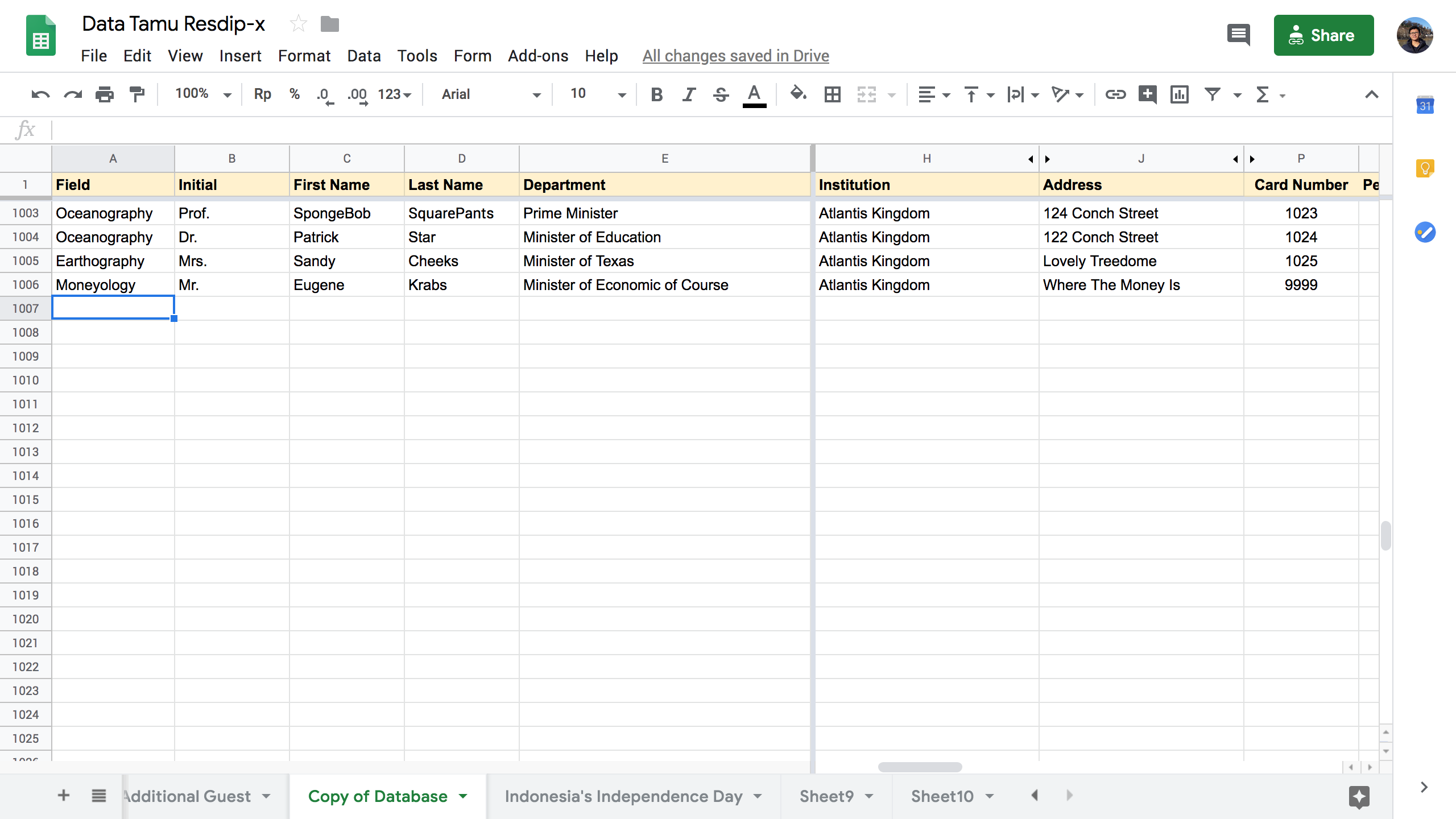
Task: Open the Add-ons menu
Action: (x=538, y=56)
